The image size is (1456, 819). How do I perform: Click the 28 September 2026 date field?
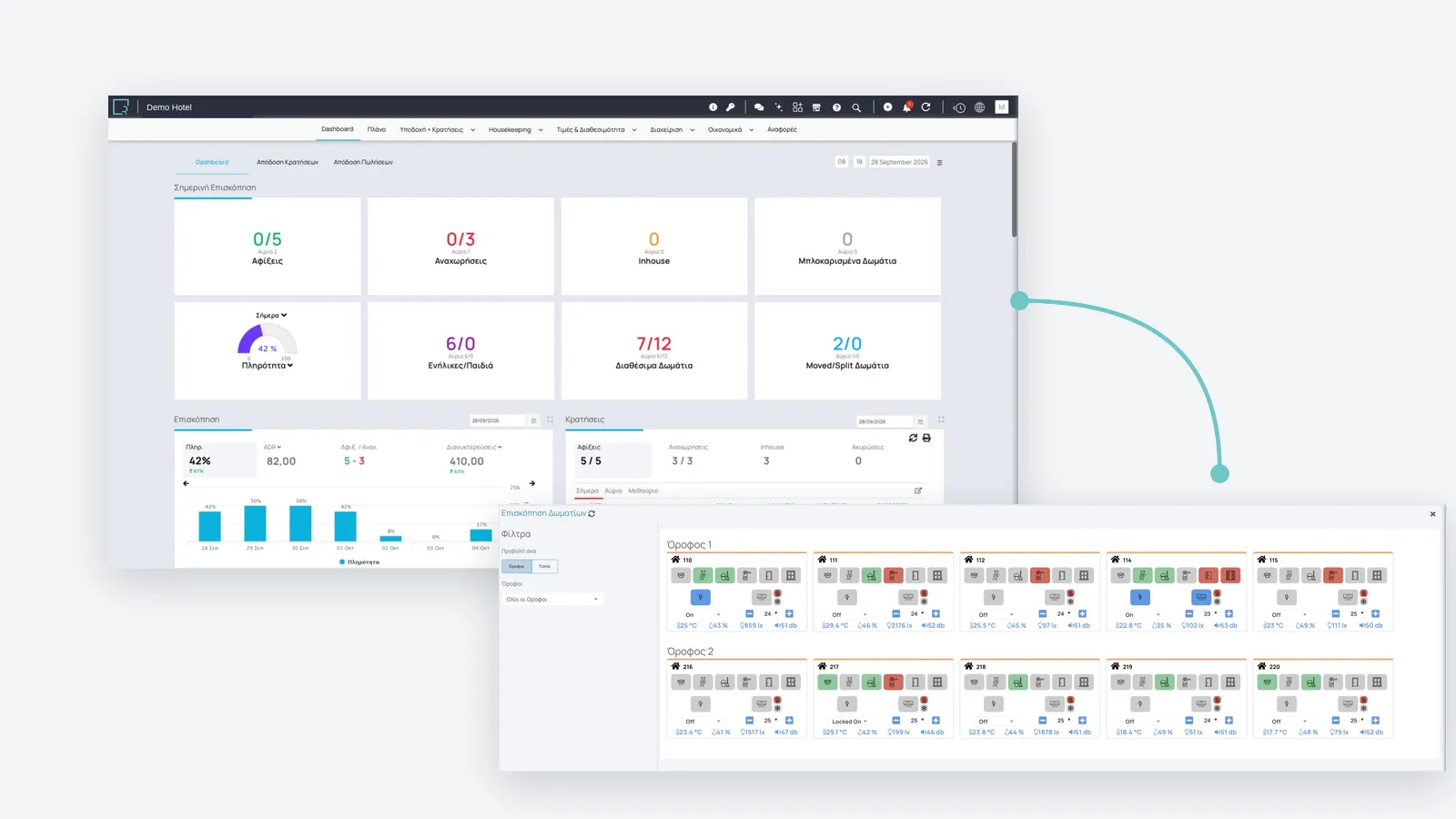pos(899,162)
